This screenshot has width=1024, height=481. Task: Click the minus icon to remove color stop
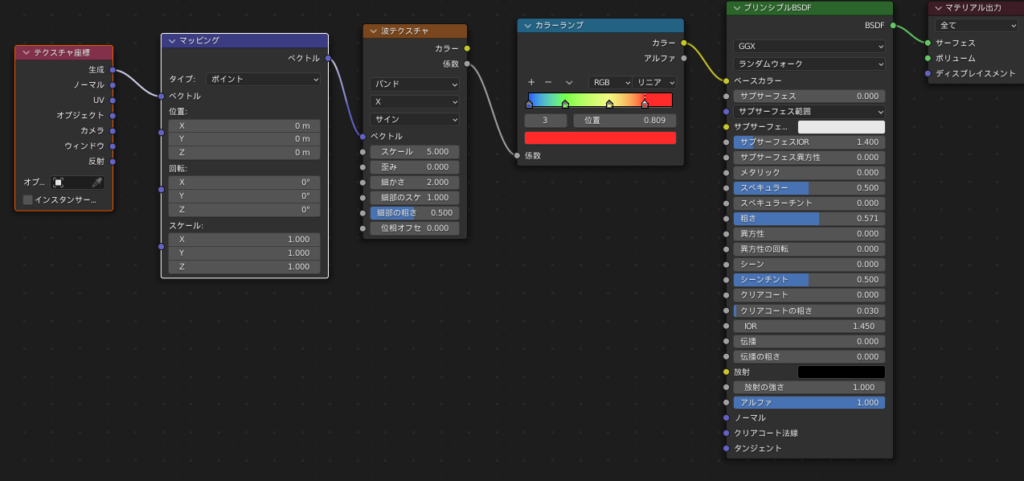548,82
